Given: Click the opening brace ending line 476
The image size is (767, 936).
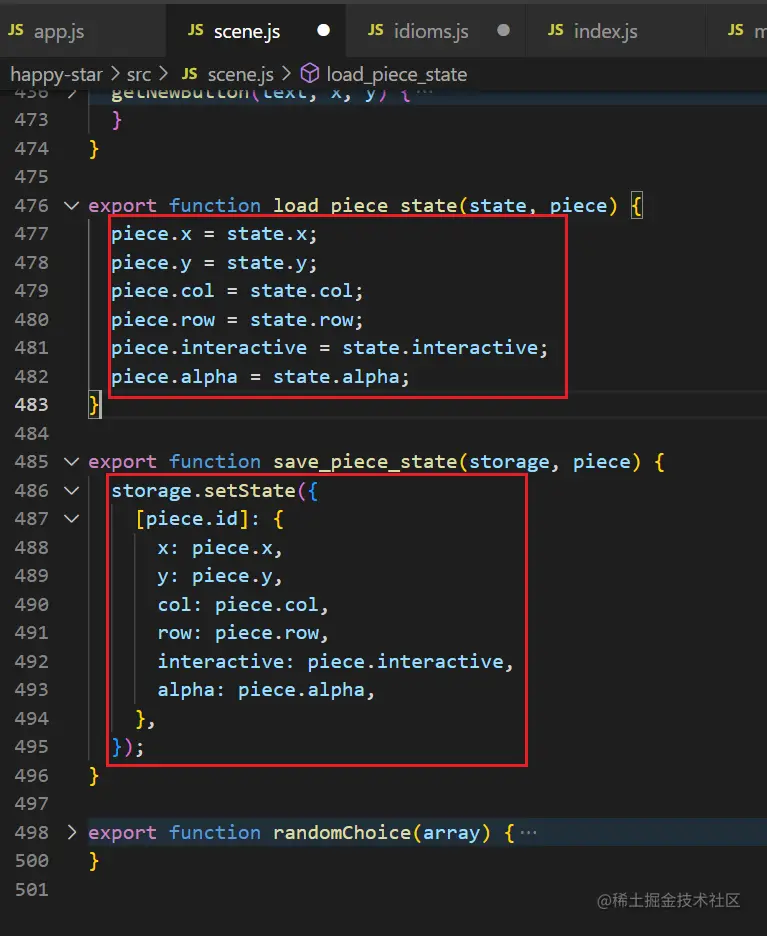Looking at the screenshot, I should pyautogui.click(x=636, y=207).
